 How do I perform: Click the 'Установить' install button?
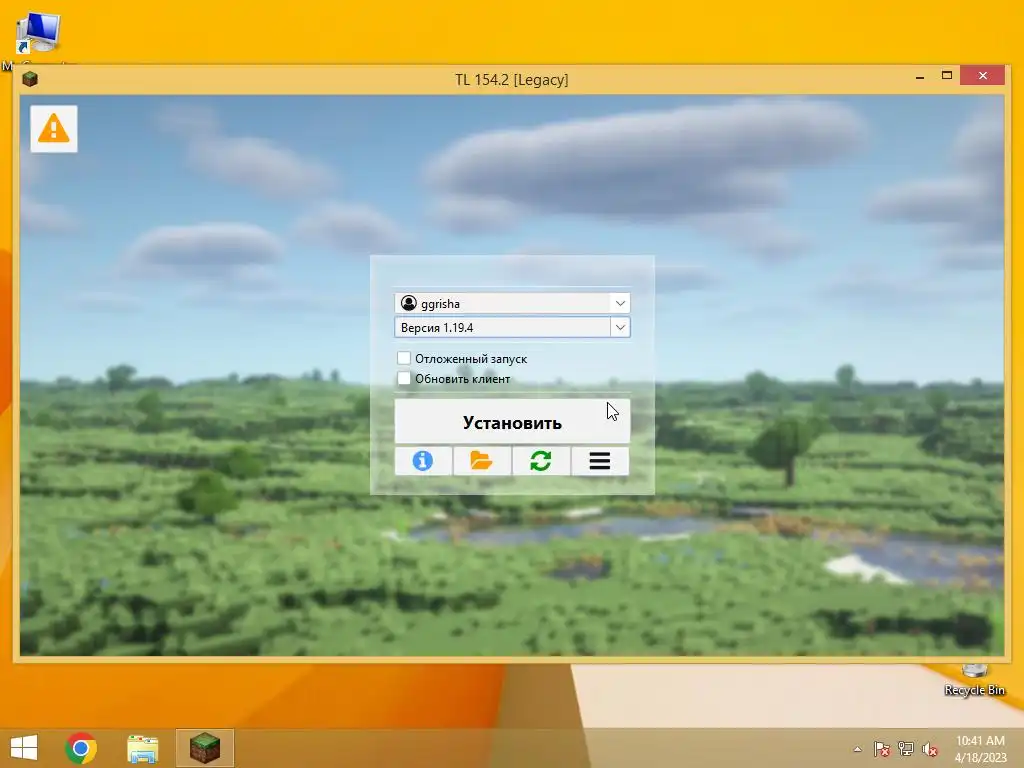512,422
